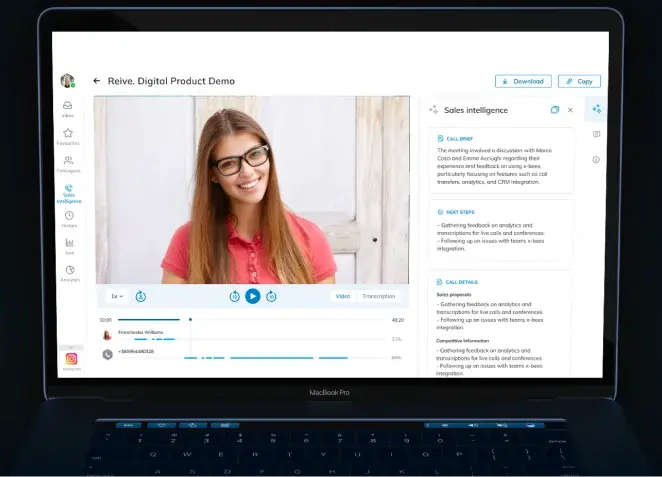Open the Live section in sidebar
Image resolution: width=662 pixels, height=477 pixels.
[x=69, y=245]
